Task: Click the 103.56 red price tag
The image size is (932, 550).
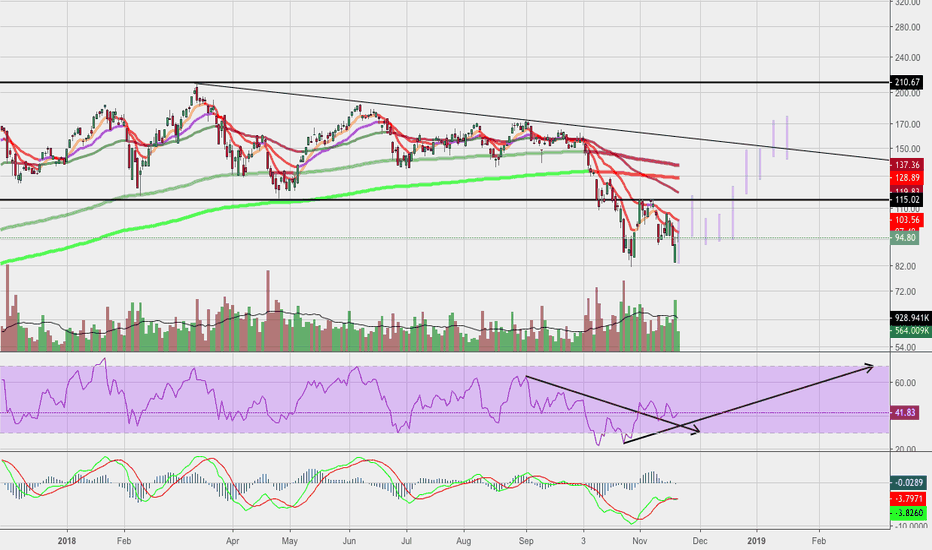Action: pos(906,220)
